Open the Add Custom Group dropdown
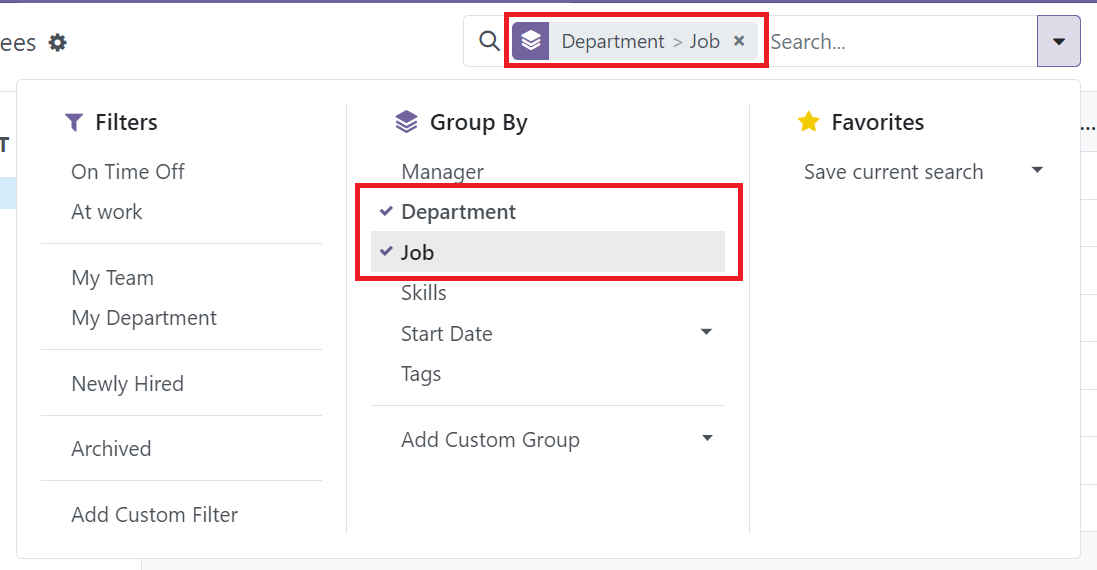Viewport: 1097px width, 570px height. coord(706,439)
